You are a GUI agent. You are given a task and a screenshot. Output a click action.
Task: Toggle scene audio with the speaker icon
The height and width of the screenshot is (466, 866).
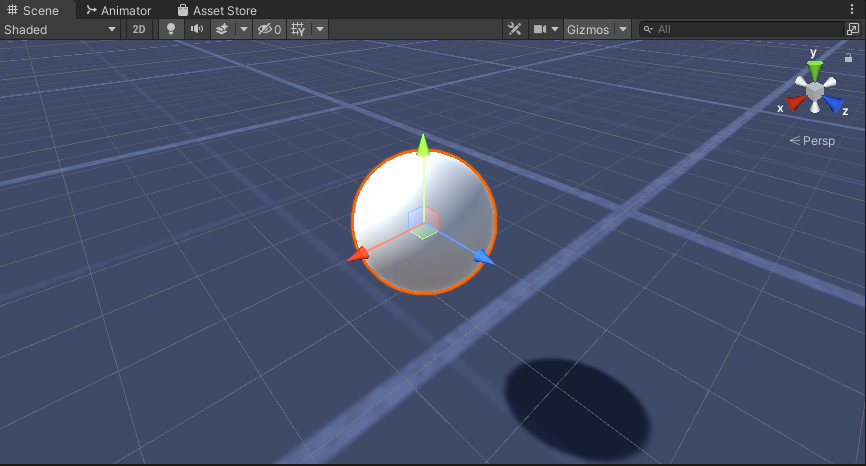(196, 29)
